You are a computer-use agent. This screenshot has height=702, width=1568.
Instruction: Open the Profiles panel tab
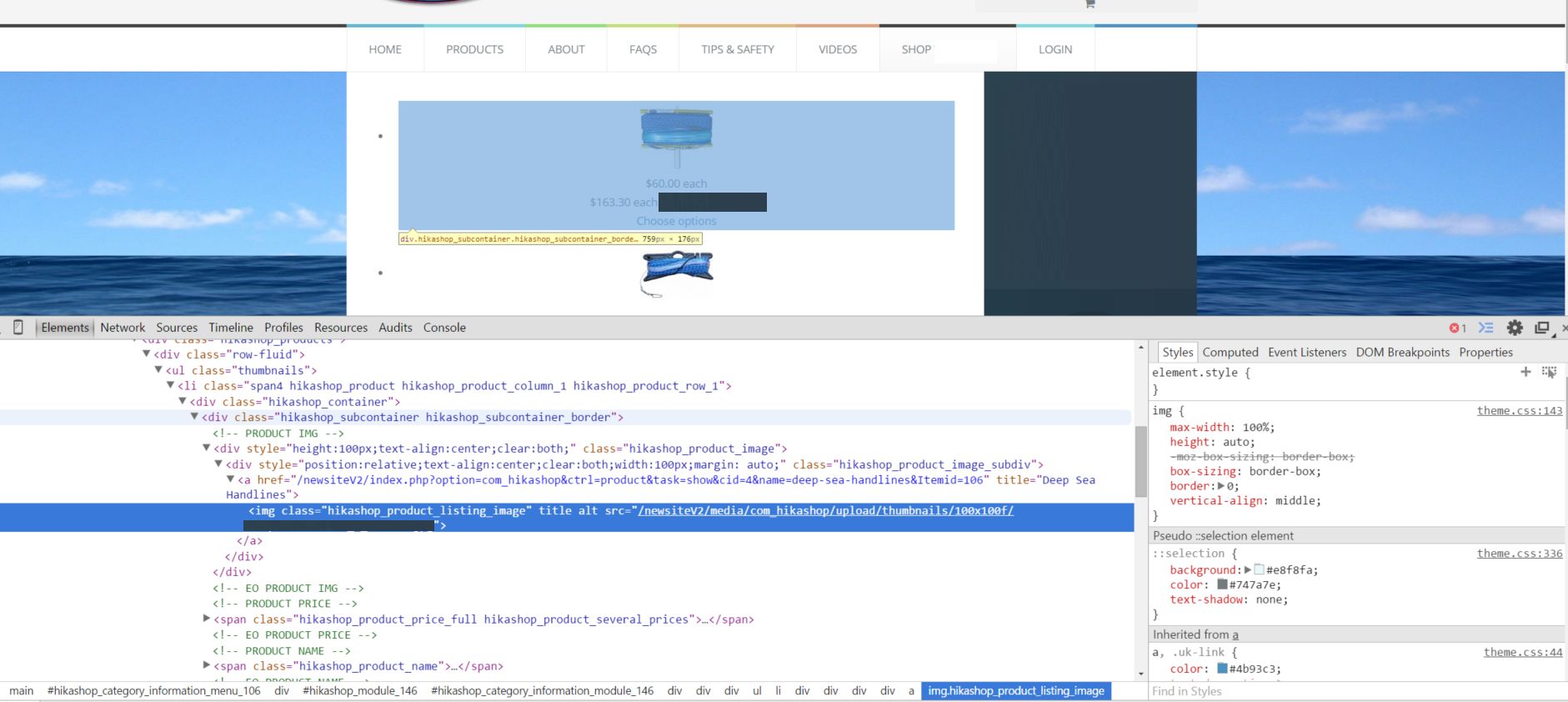click(283, 328)
